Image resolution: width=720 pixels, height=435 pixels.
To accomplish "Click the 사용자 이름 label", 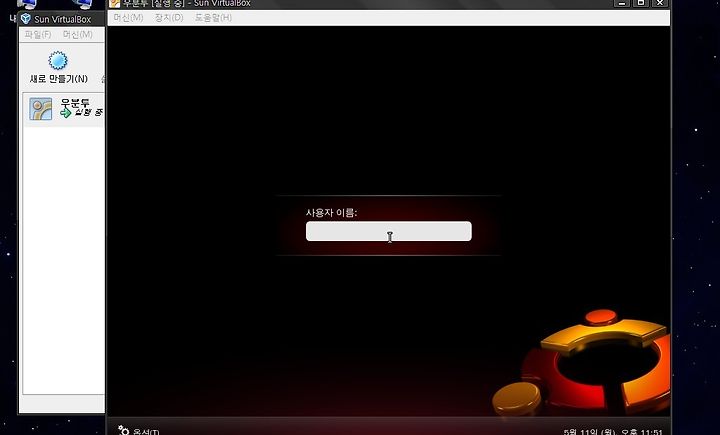I will tap(331, 213).
